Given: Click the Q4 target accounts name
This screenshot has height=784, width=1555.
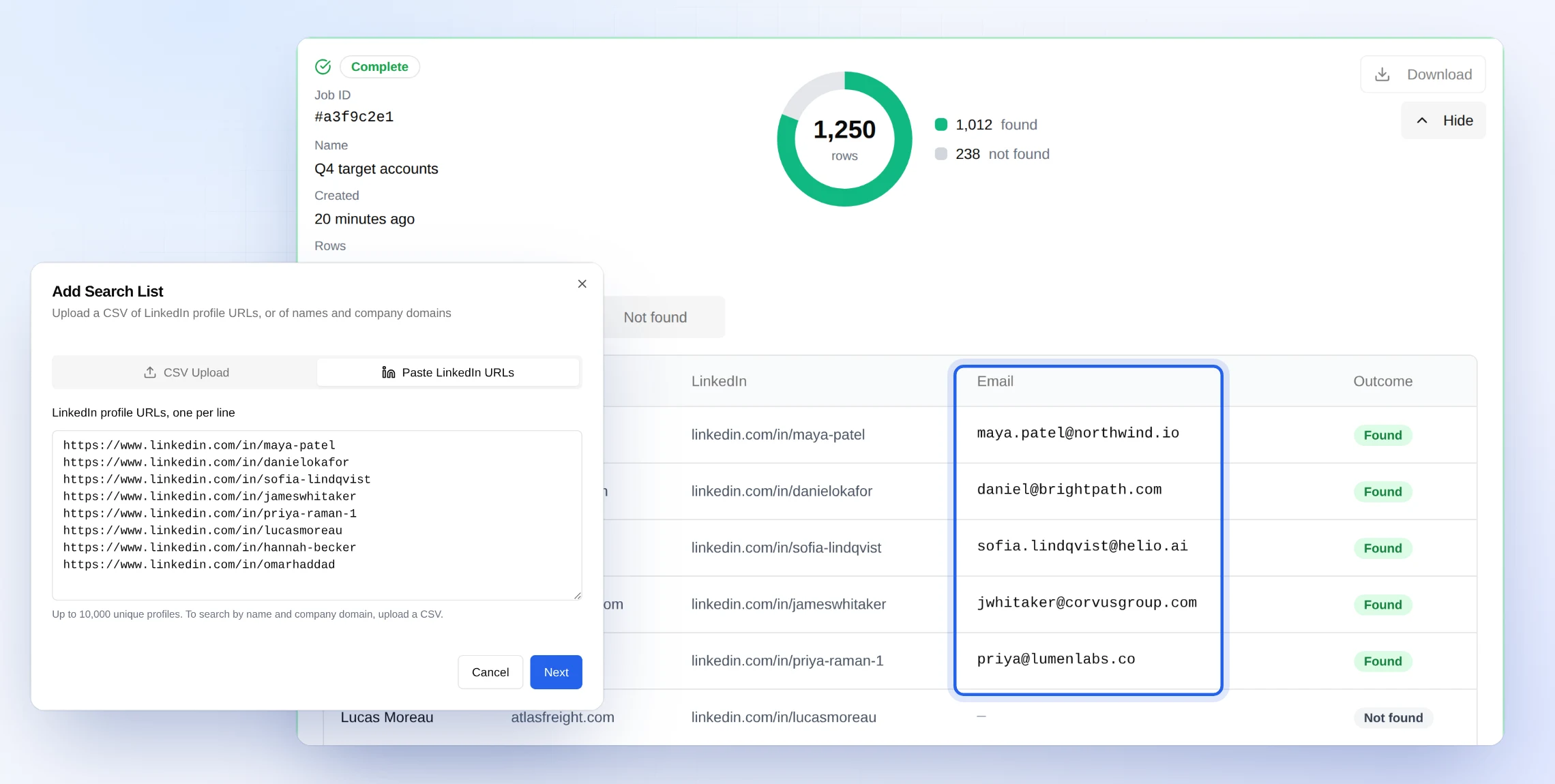Looking at the screenshot, I should 376,168.
